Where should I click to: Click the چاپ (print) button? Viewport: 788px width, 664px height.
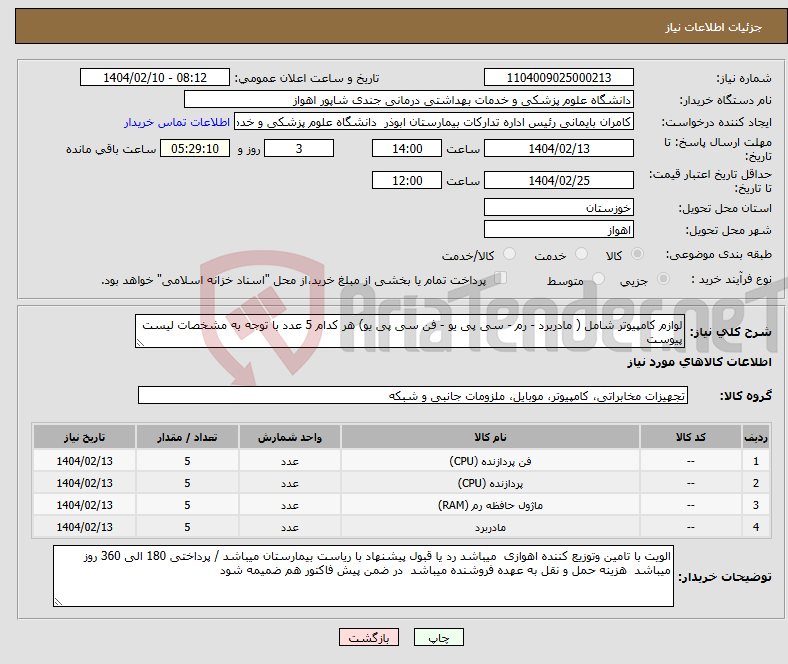[x=438, y=637]
